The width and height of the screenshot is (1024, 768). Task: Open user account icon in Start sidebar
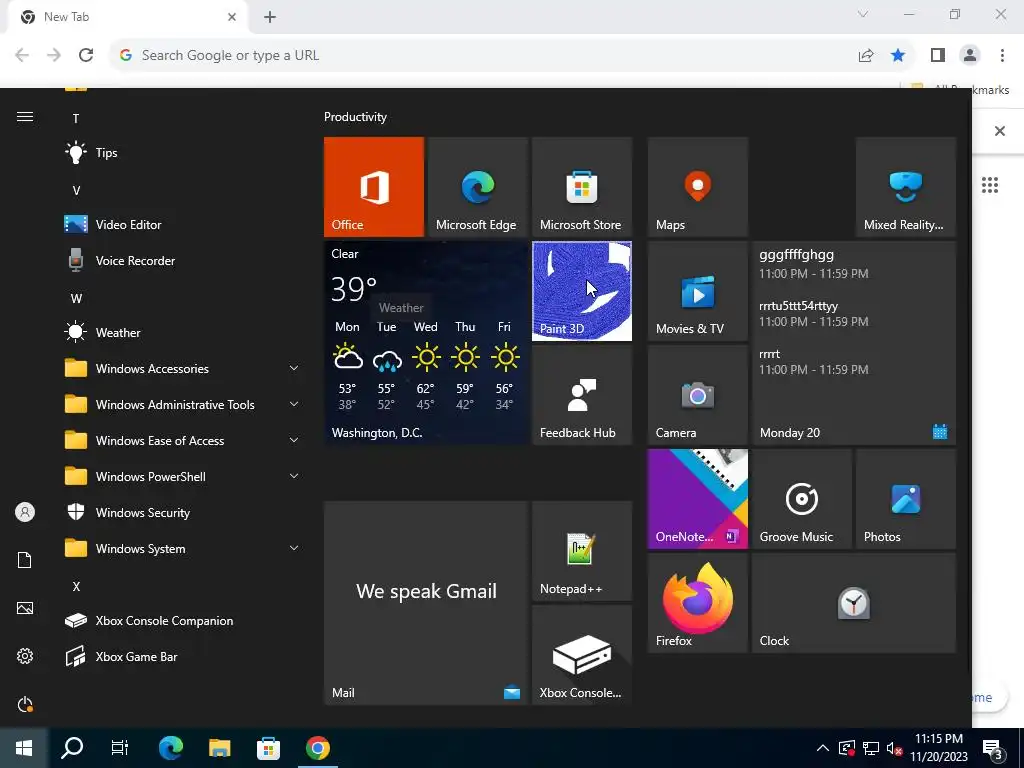(25, 512)
